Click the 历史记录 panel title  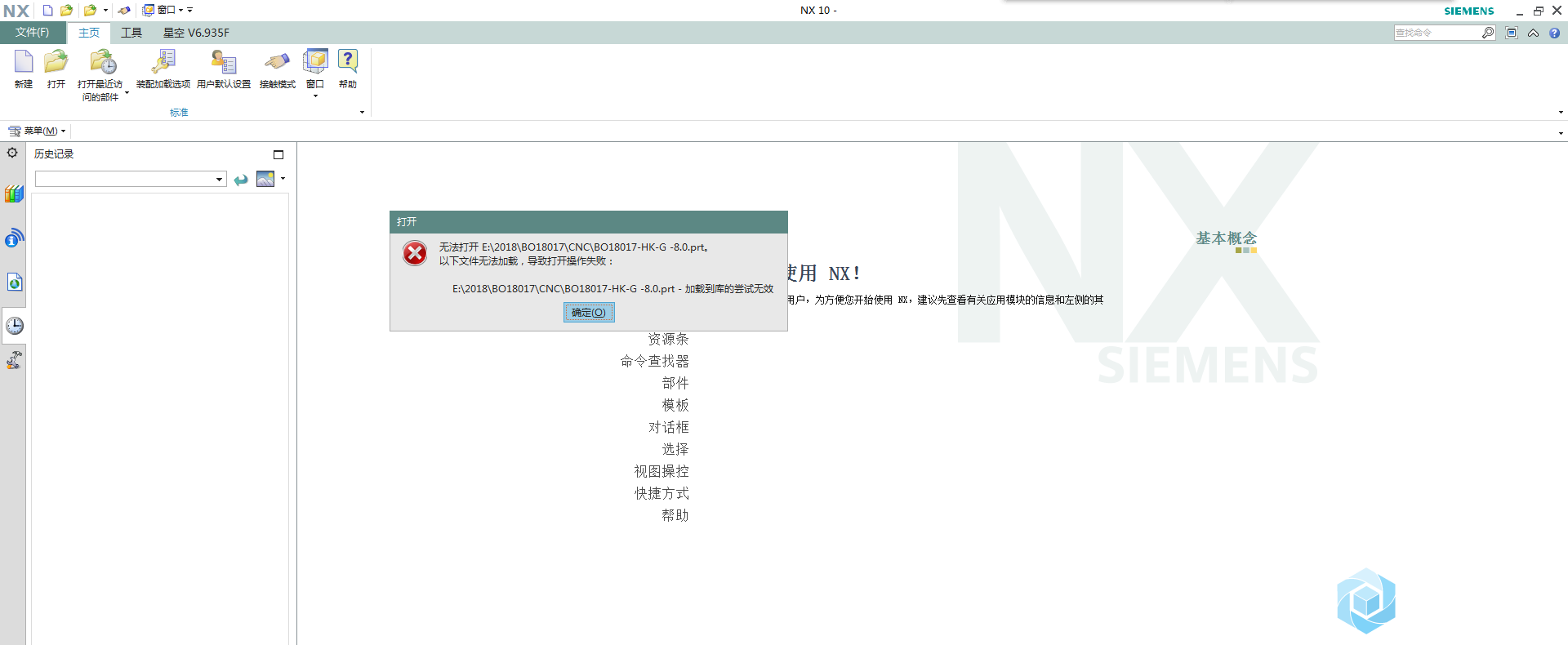[x=54, y=154]
